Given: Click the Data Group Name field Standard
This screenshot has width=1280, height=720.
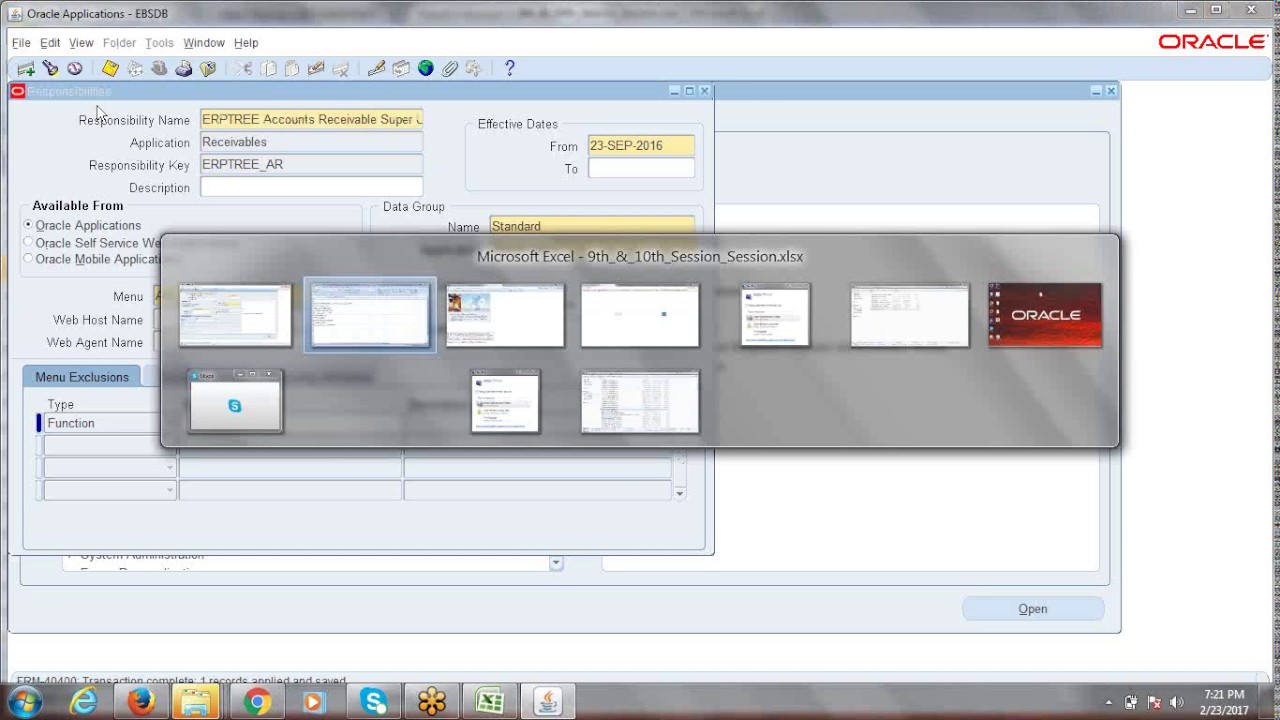Looking at the screenshot, I should click(592, 226).
